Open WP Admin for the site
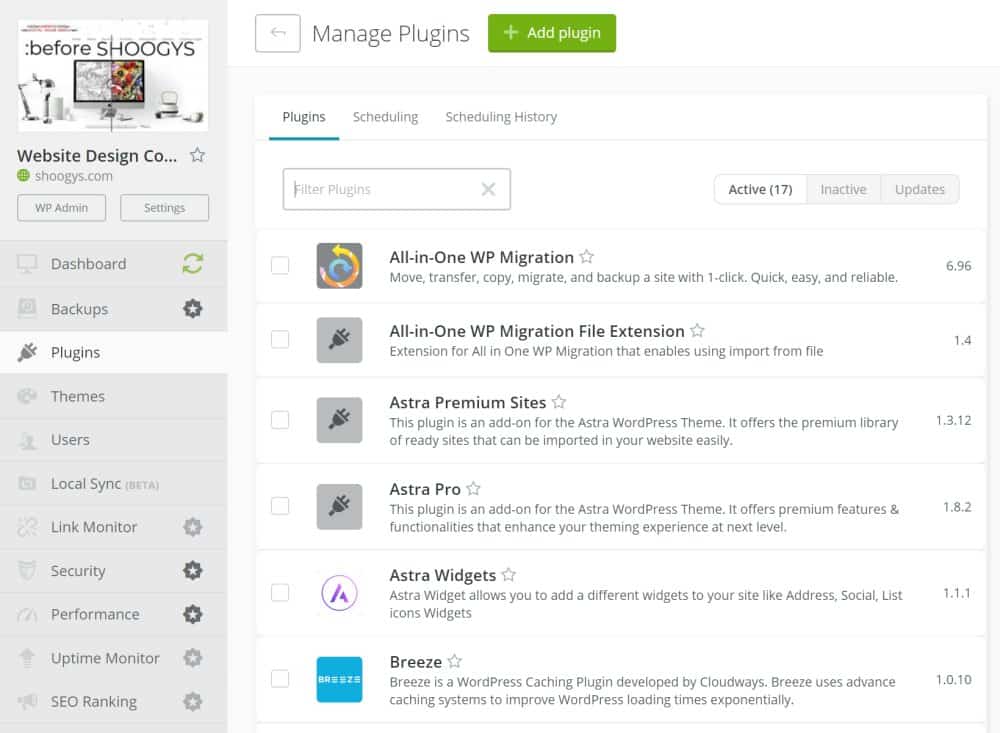Viewport: 1000px width, 733px height. click(x=61, y=208)
